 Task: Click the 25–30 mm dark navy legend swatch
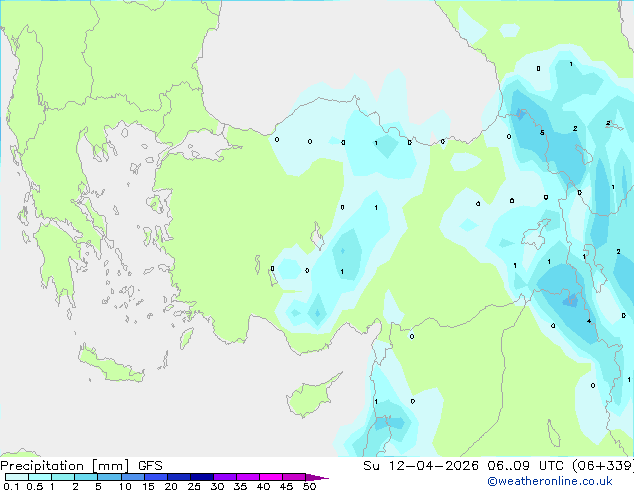[x=201, y=477]
